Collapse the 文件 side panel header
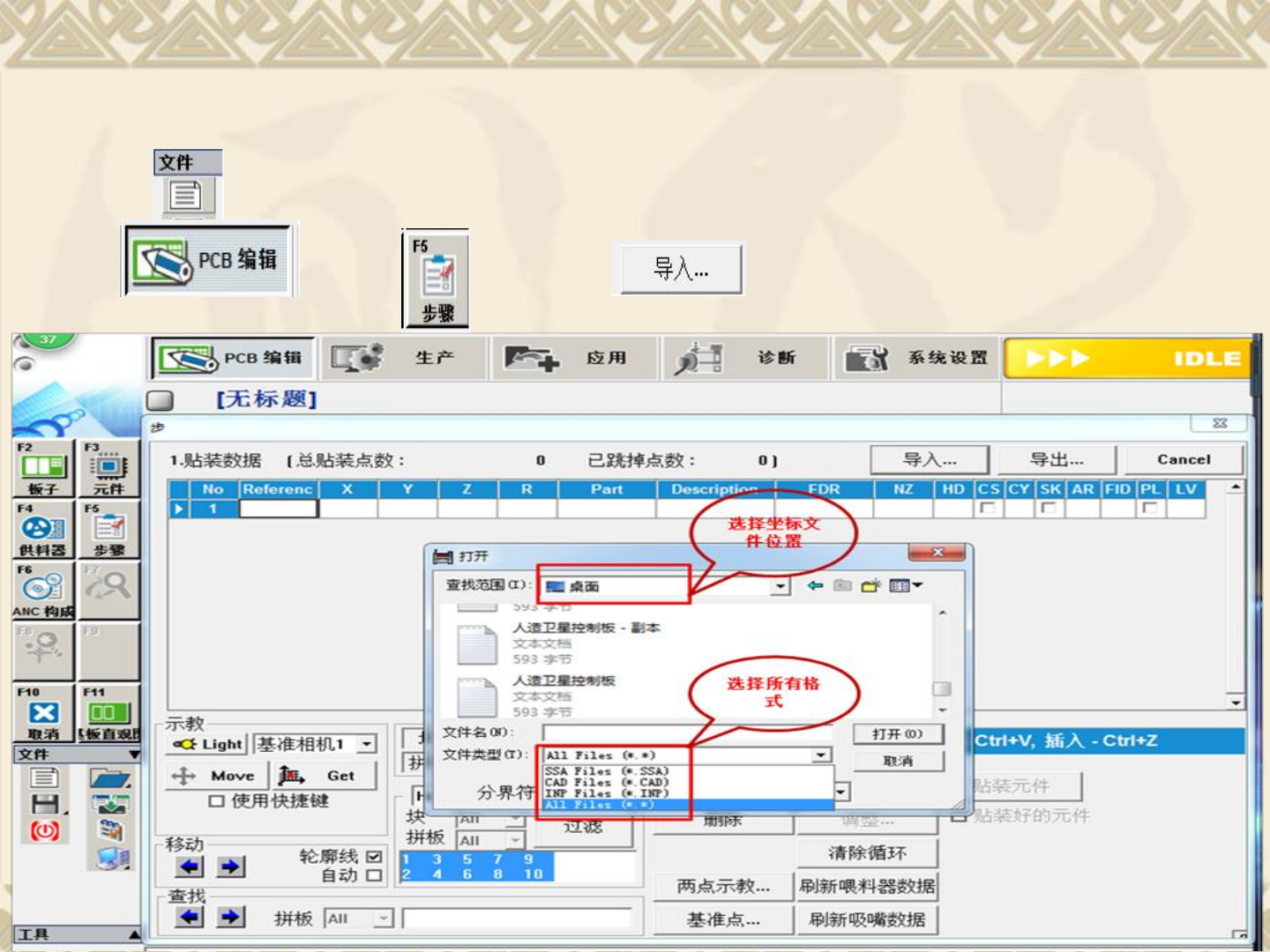Image resolution: width=1270 pixels, height=952 pixels. tap(78, 755)
